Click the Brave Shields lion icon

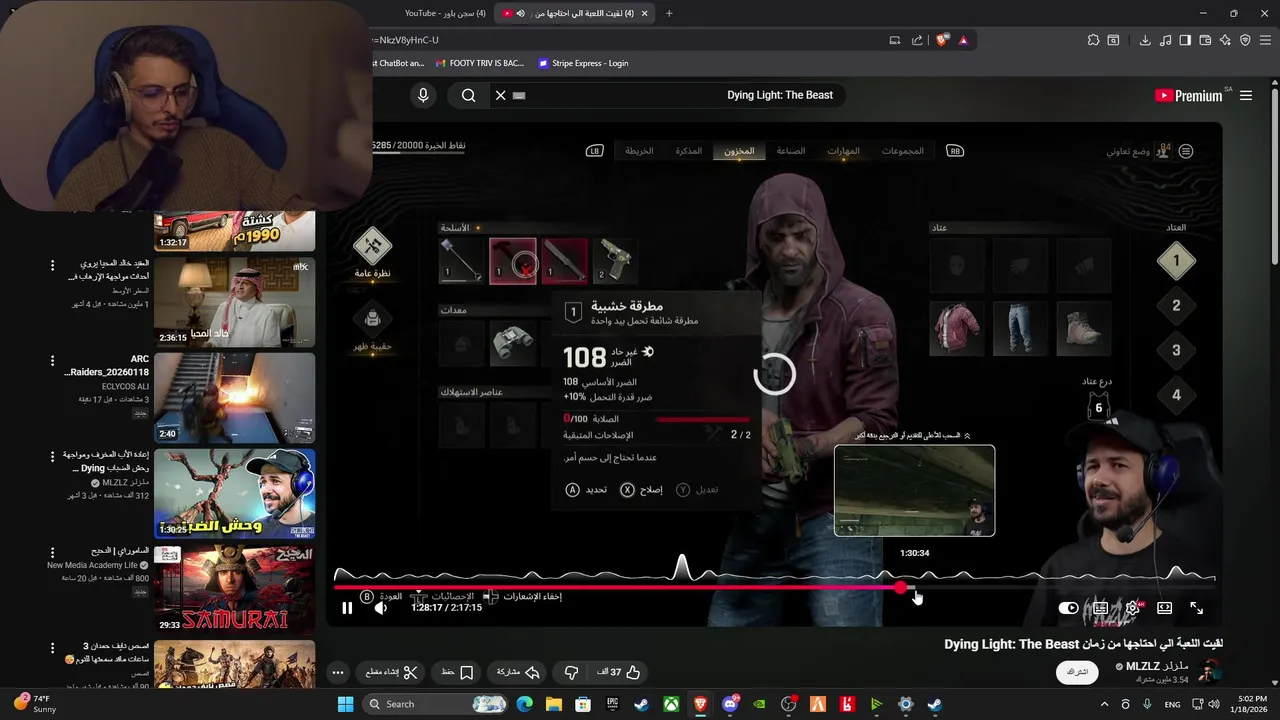[942, 40]
